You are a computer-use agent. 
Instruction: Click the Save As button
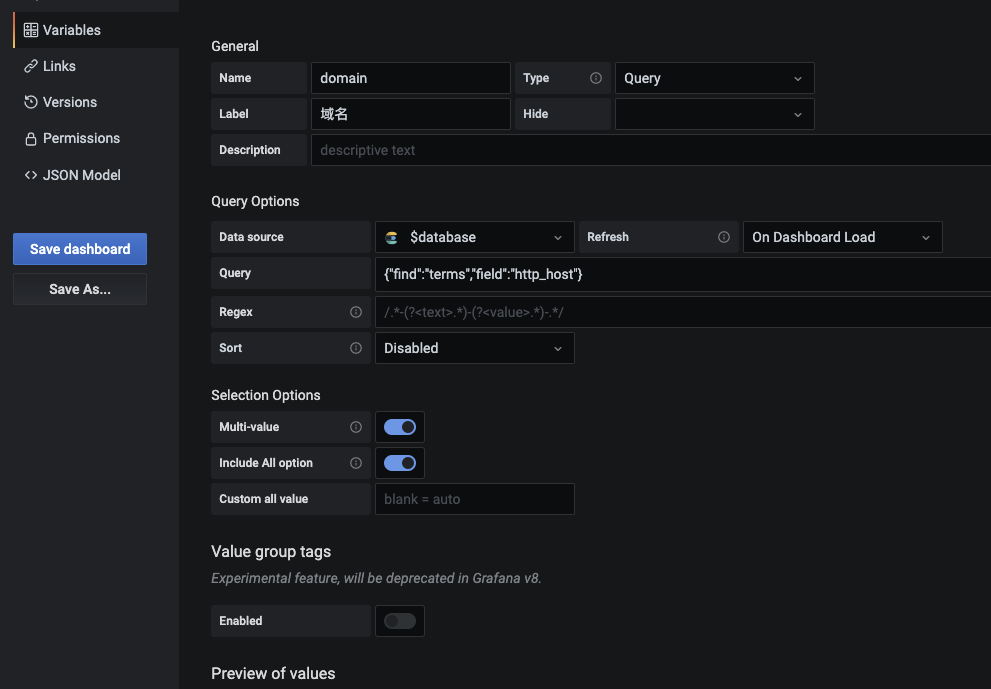[79, 288]
